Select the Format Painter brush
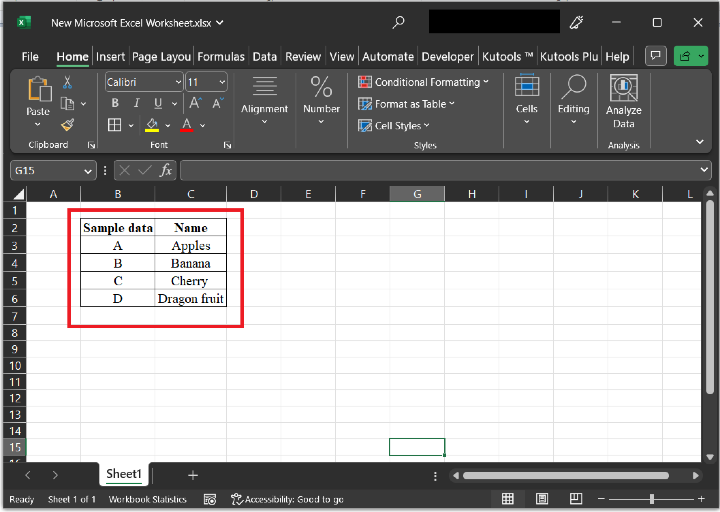The height and width of the screenshot is (512, 720). tap(67, 125)
